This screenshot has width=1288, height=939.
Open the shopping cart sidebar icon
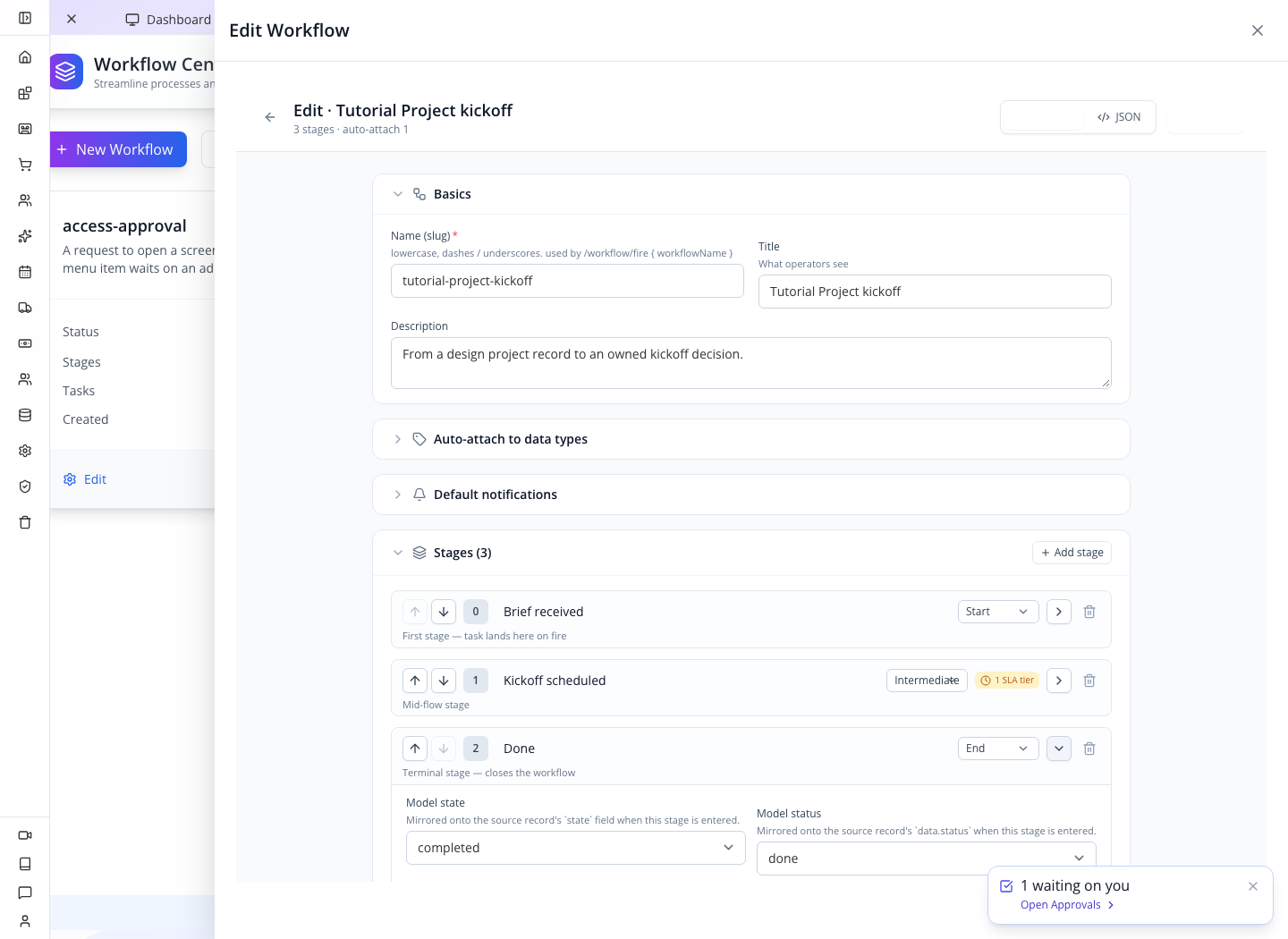[25, 165]
